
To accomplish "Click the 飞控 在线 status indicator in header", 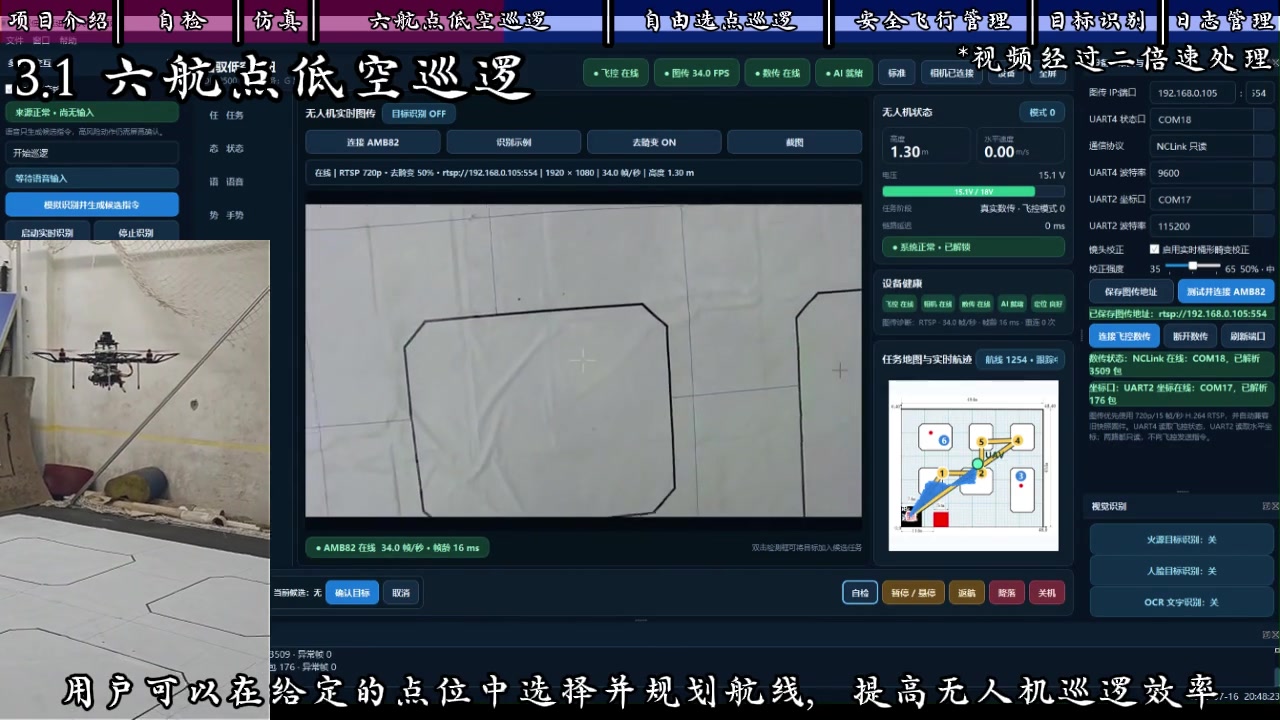I will 616,73.
